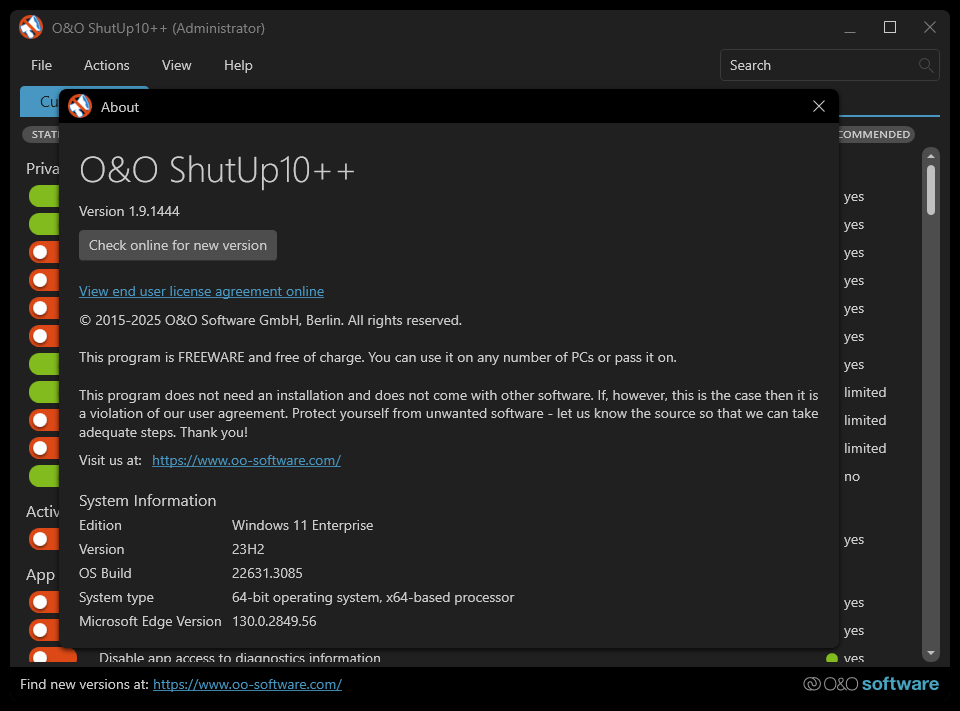The height and width of the screenshot is (711, 960).
Task: Open the File menu
Action: tap(42, 65)
